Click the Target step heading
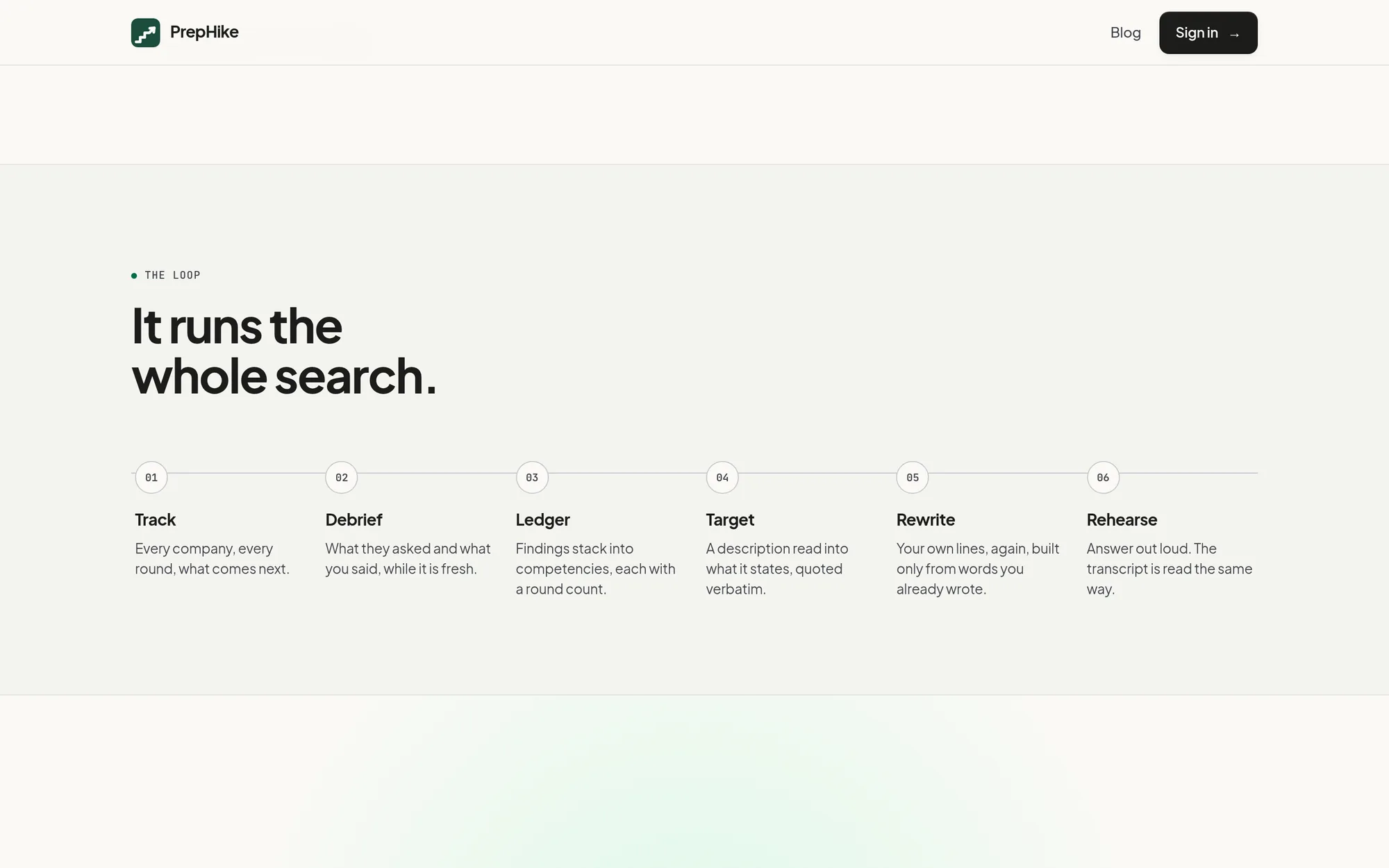Viewport: 1389px width, 868px height. click(x=730, y=519)
